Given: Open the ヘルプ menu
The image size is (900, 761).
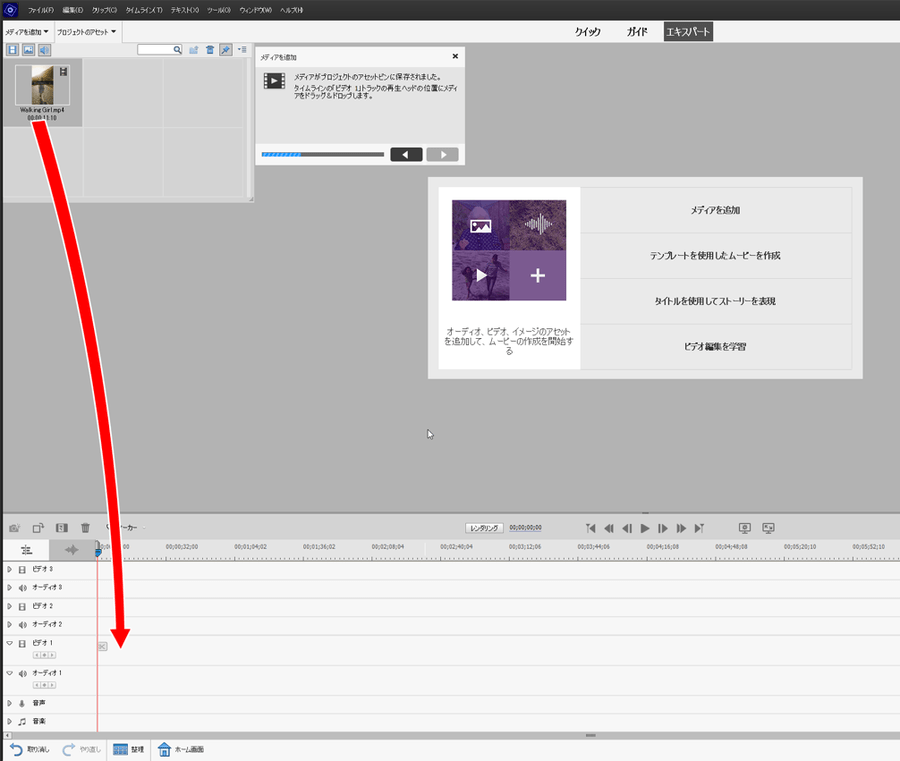Looking at the screenshot, I should 292,10.
